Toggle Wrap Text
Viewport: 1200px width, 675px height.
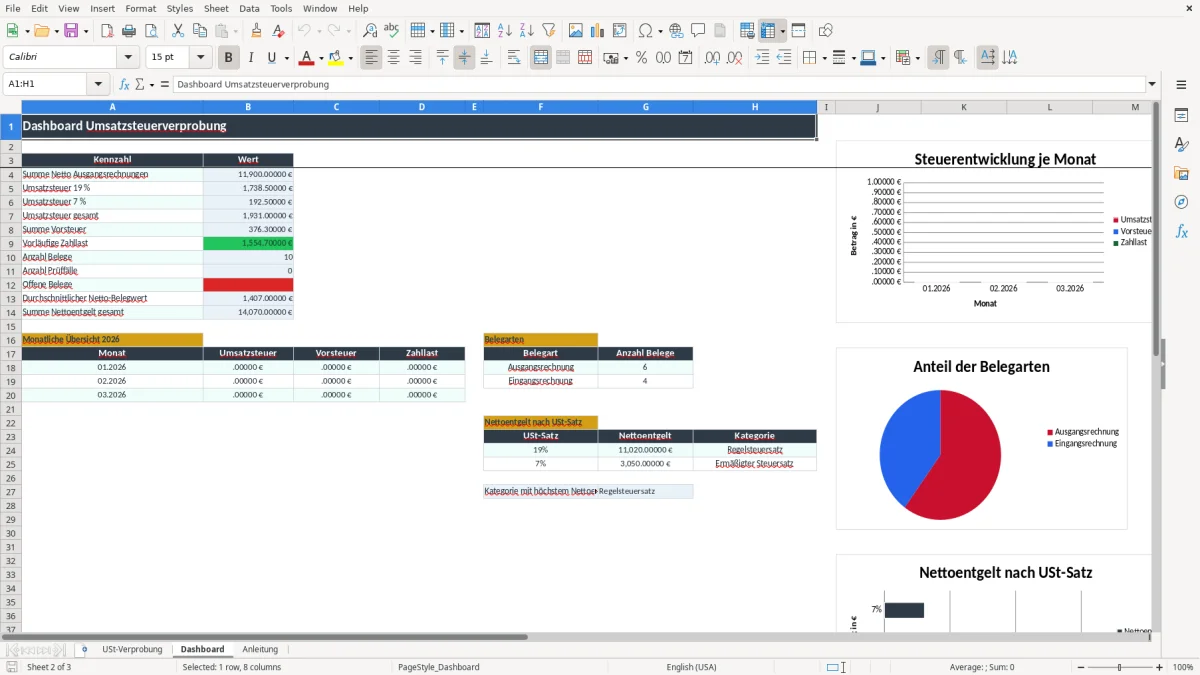point(514,58)
